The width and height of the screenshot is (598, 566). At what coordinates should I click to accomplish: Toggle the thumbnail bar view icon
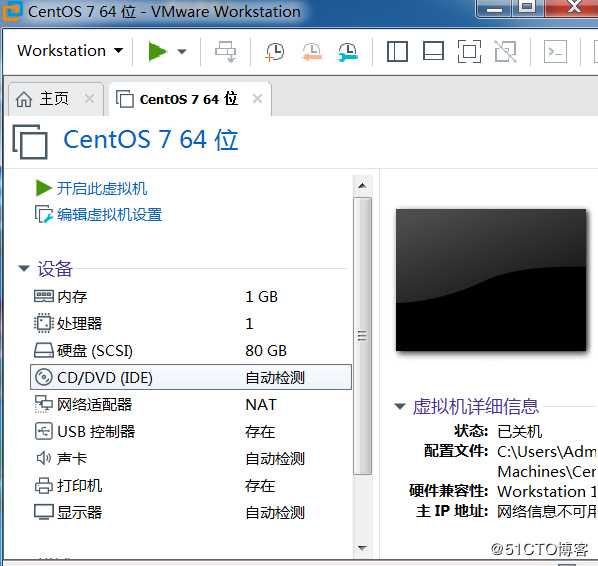433,51
